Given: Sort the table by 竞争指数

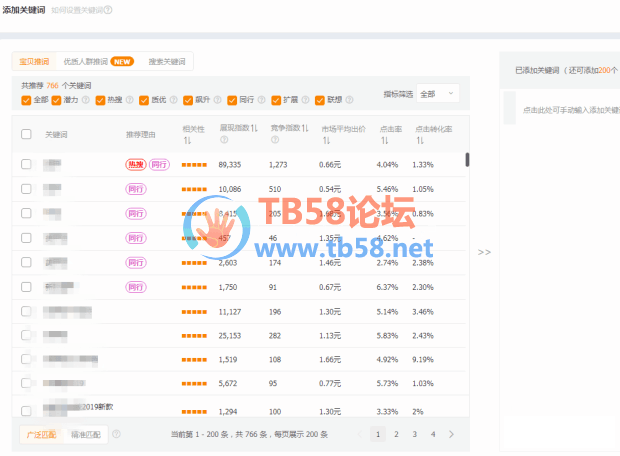Looking at the screenshot, I should [x=305, y=128].
